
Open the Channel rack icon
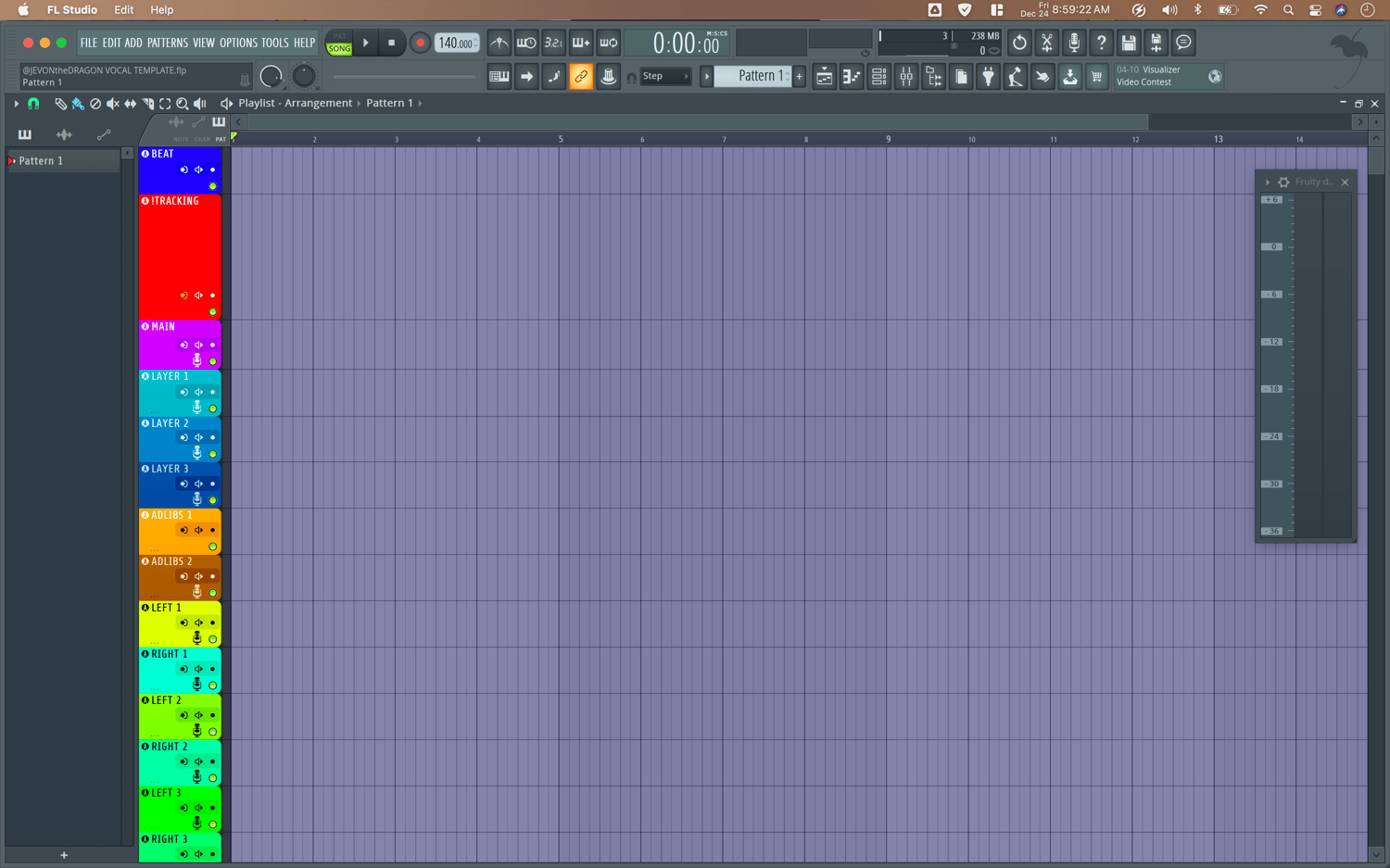[878, 76]
